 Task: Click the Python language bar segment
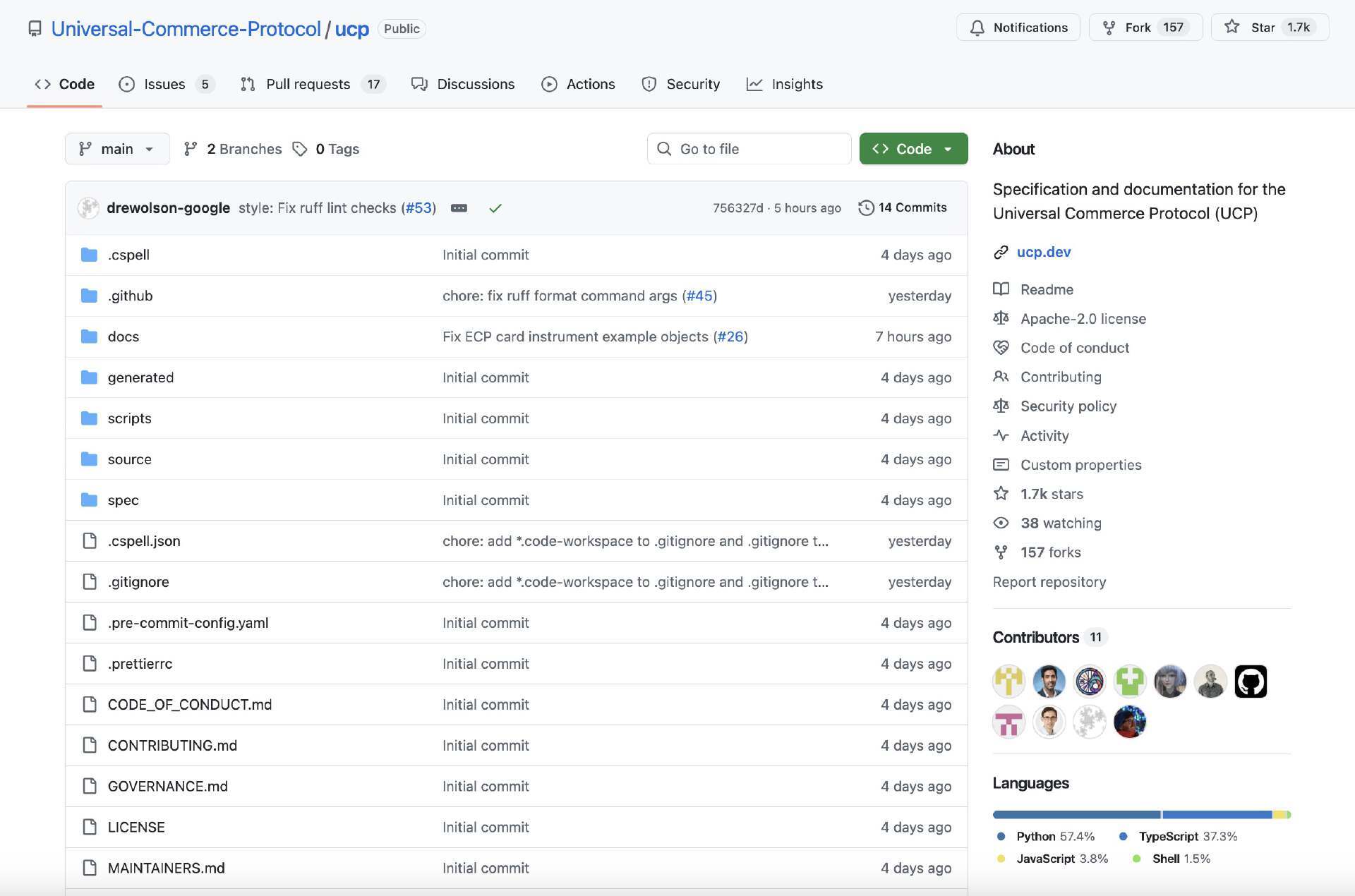click(x=1076, y=815)
